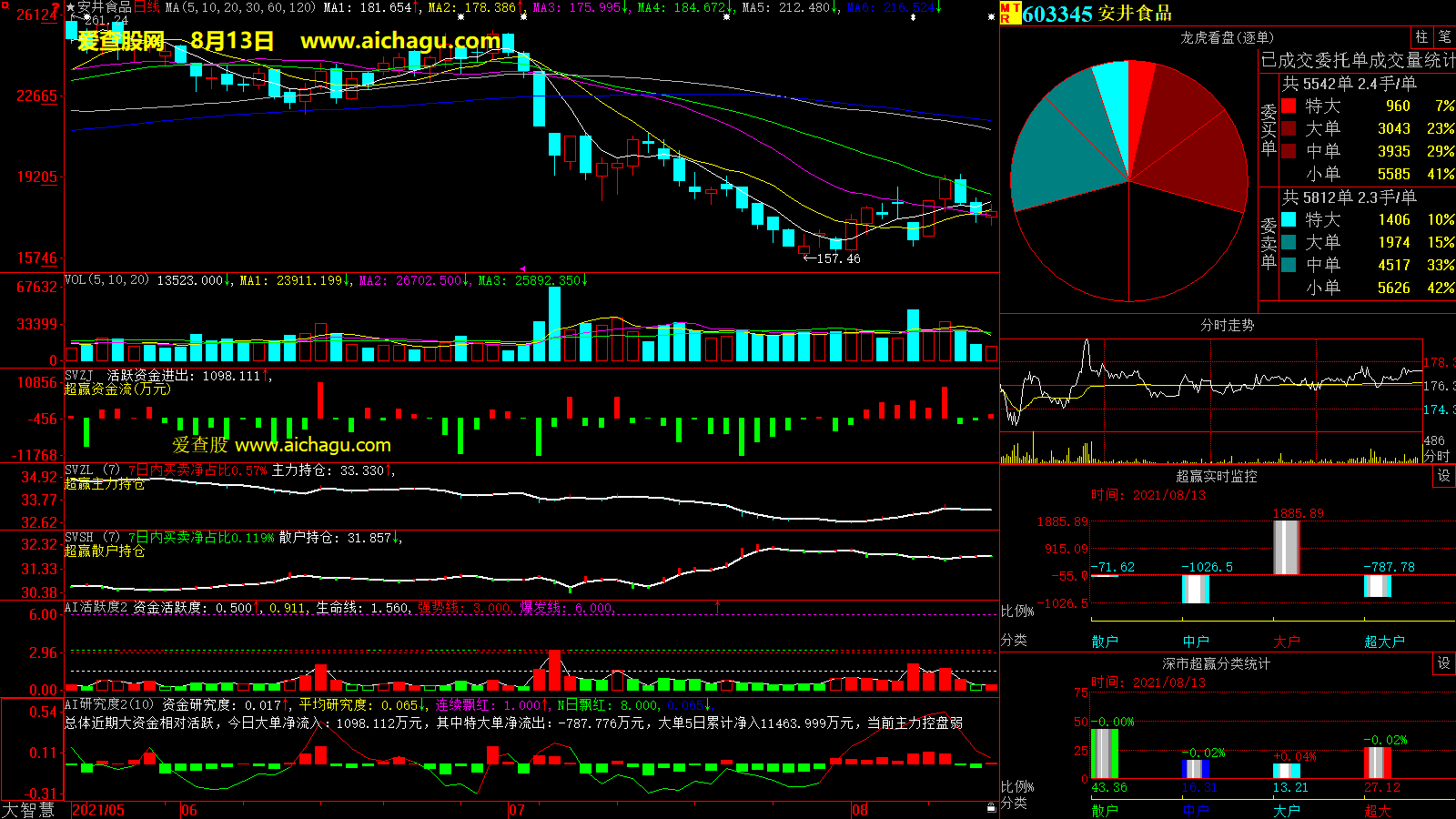
Task: Click the lock icon at bottom of chart
Action: (x=991, y=807)
